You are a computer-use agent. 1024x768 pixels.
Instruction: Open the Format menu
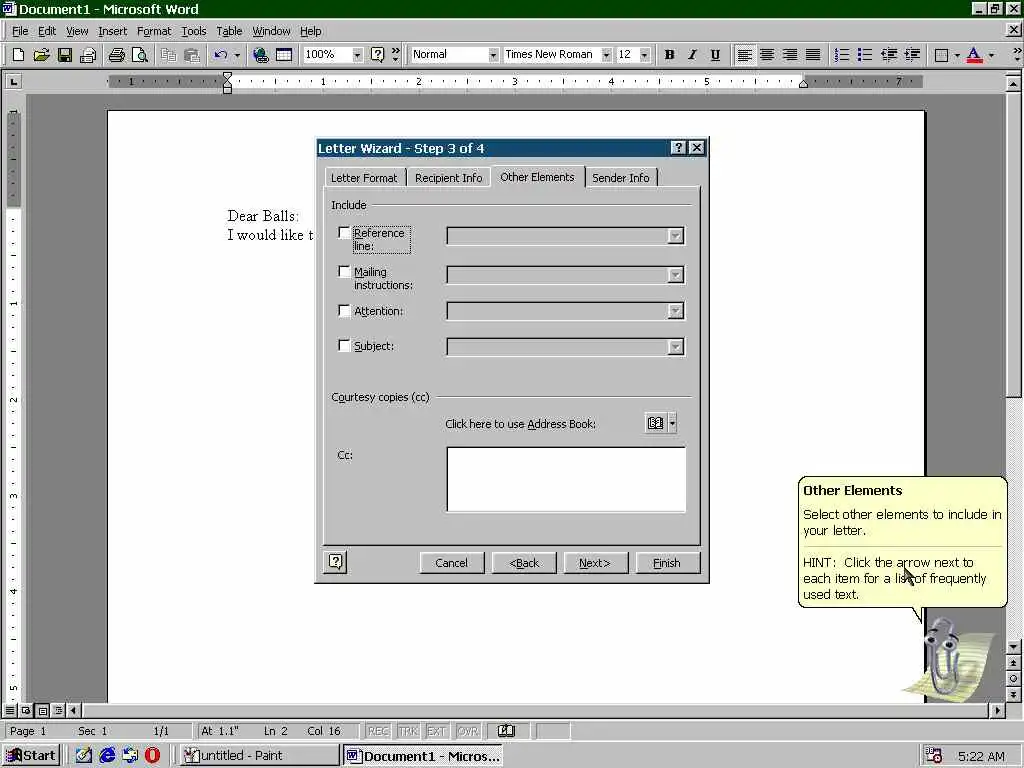point(153,31)
